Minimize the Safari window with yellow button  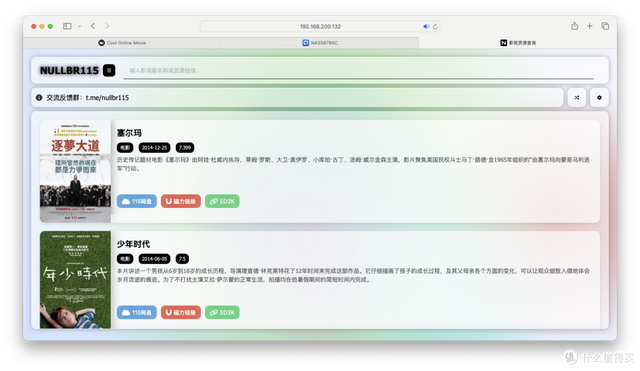point(42,26)
